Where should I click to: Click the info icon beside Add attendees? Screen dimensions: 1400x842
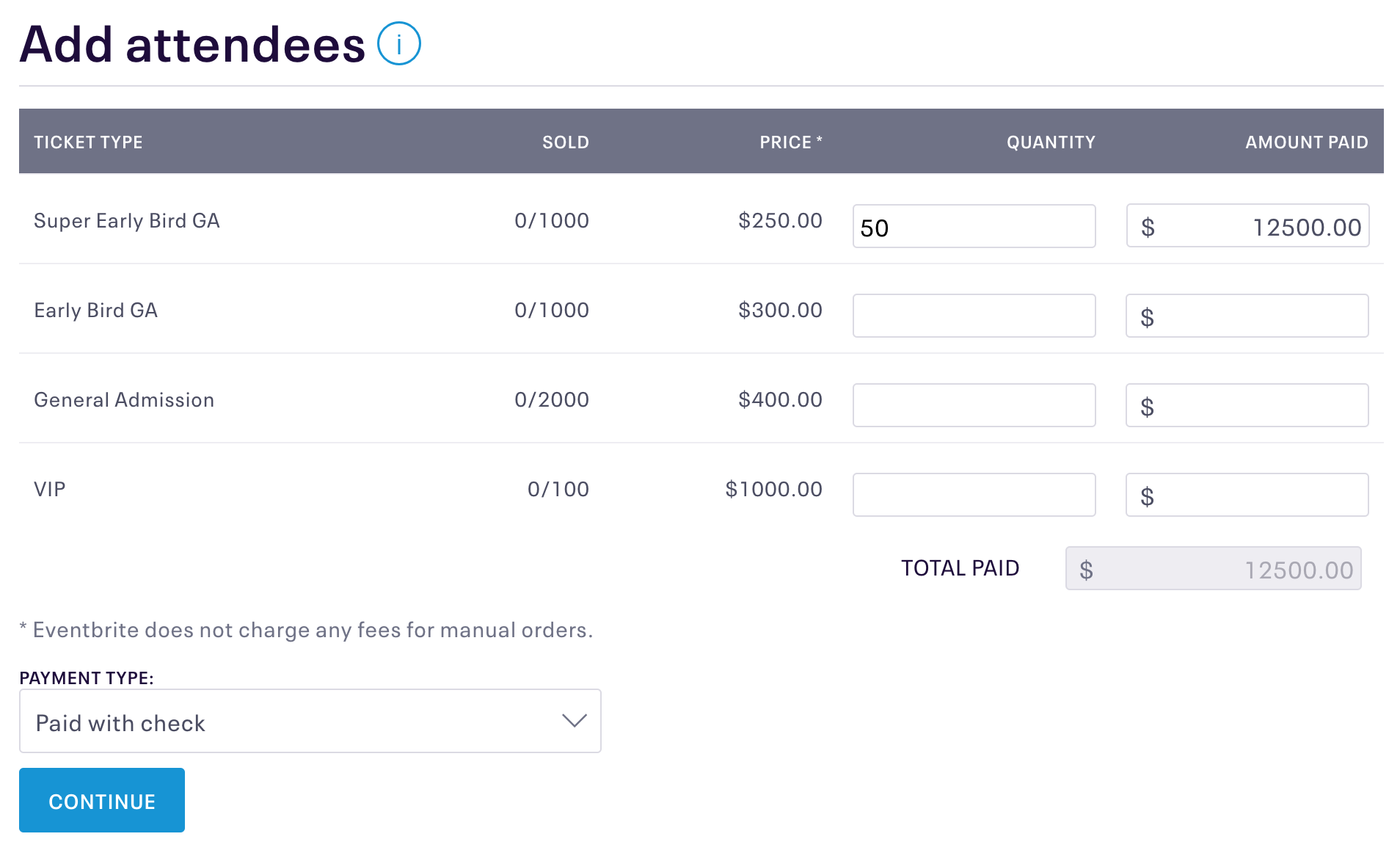[398, 43]
